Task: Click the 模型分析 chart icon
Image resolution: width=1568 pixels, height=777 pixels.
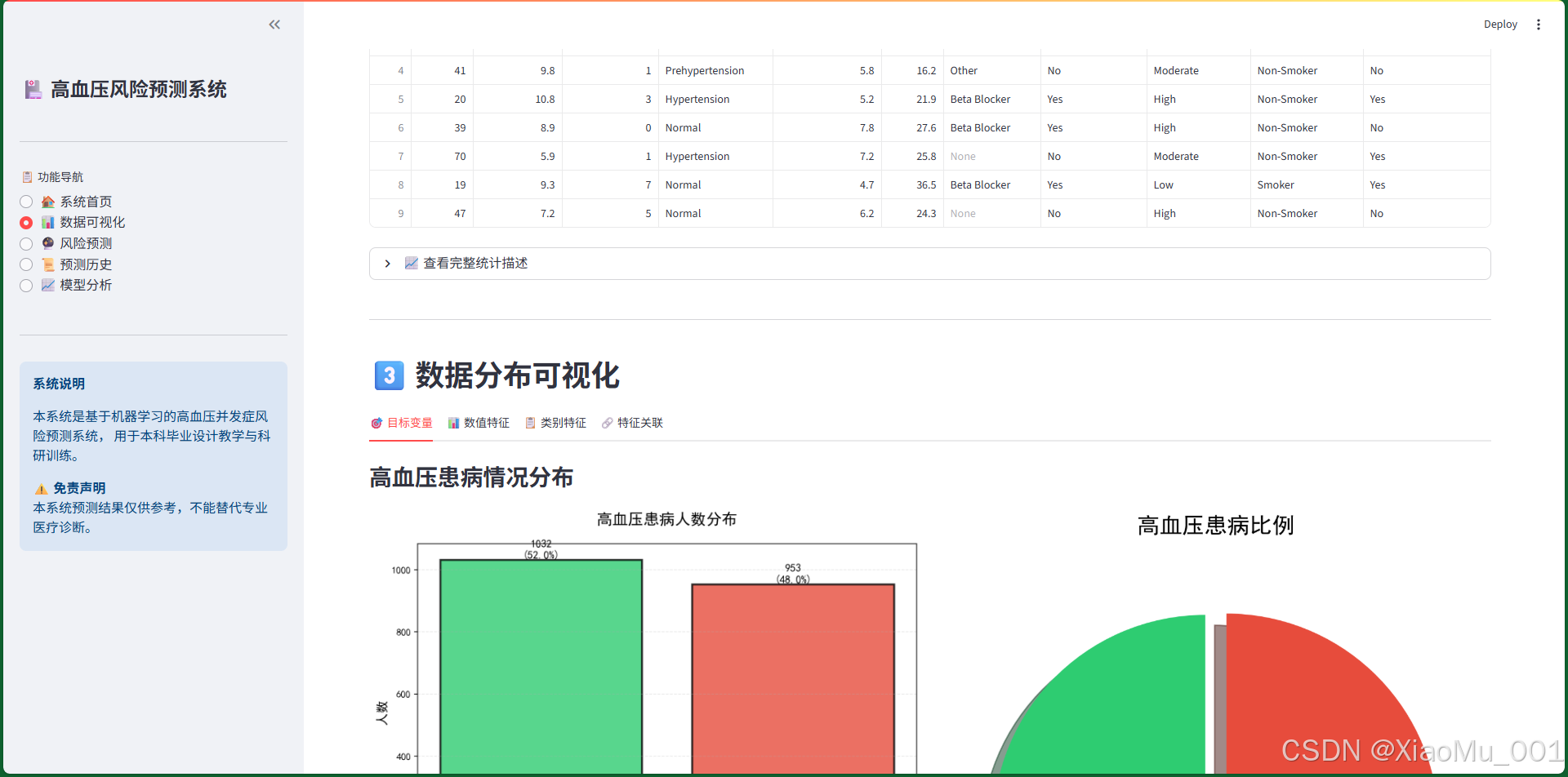Action: [x=48, y=285]
